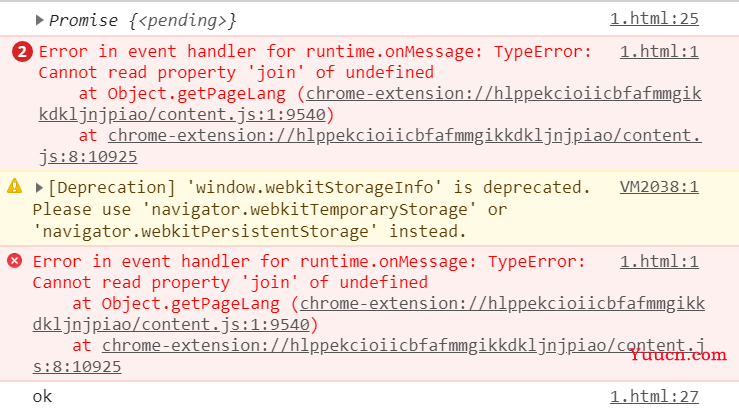Select first 'Error in event handler' message text

point(315,62)
